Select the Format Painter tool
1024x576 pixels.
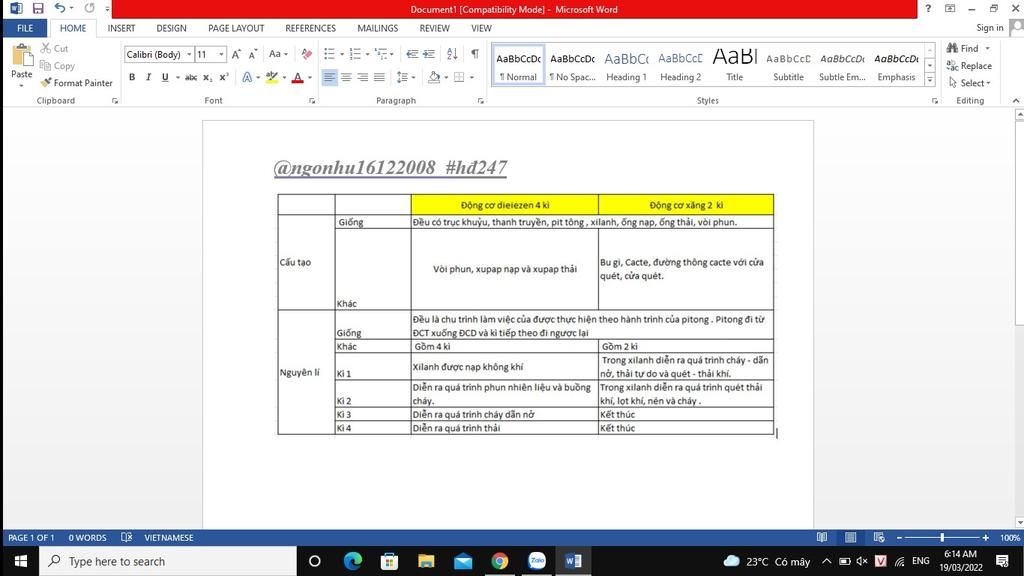point(76,83)
